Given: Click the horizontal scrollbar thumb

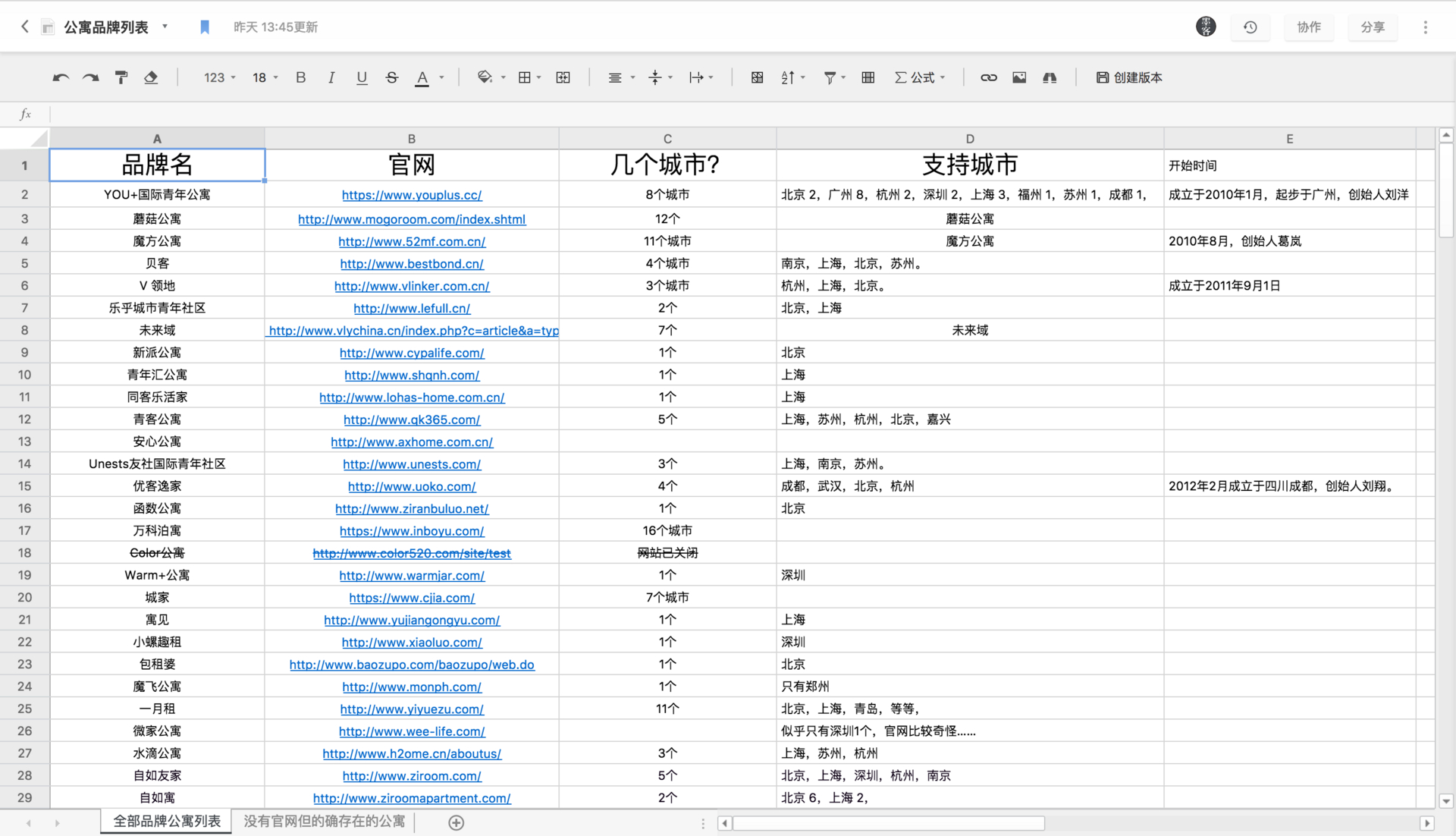Looking at the screenshot, I should coord(889,823).
